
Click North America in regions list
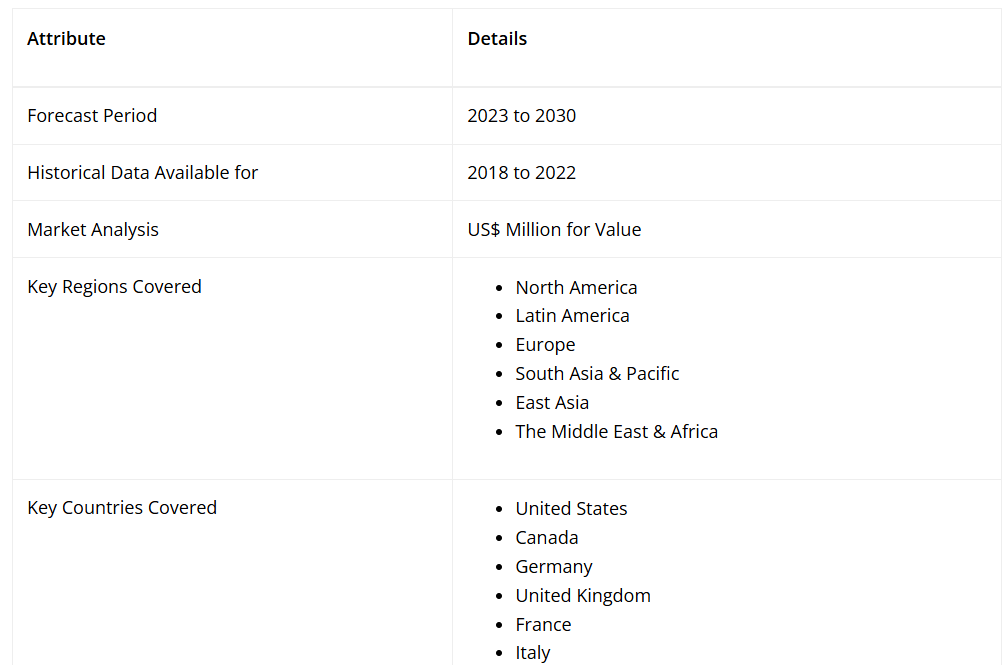(576, 288)
